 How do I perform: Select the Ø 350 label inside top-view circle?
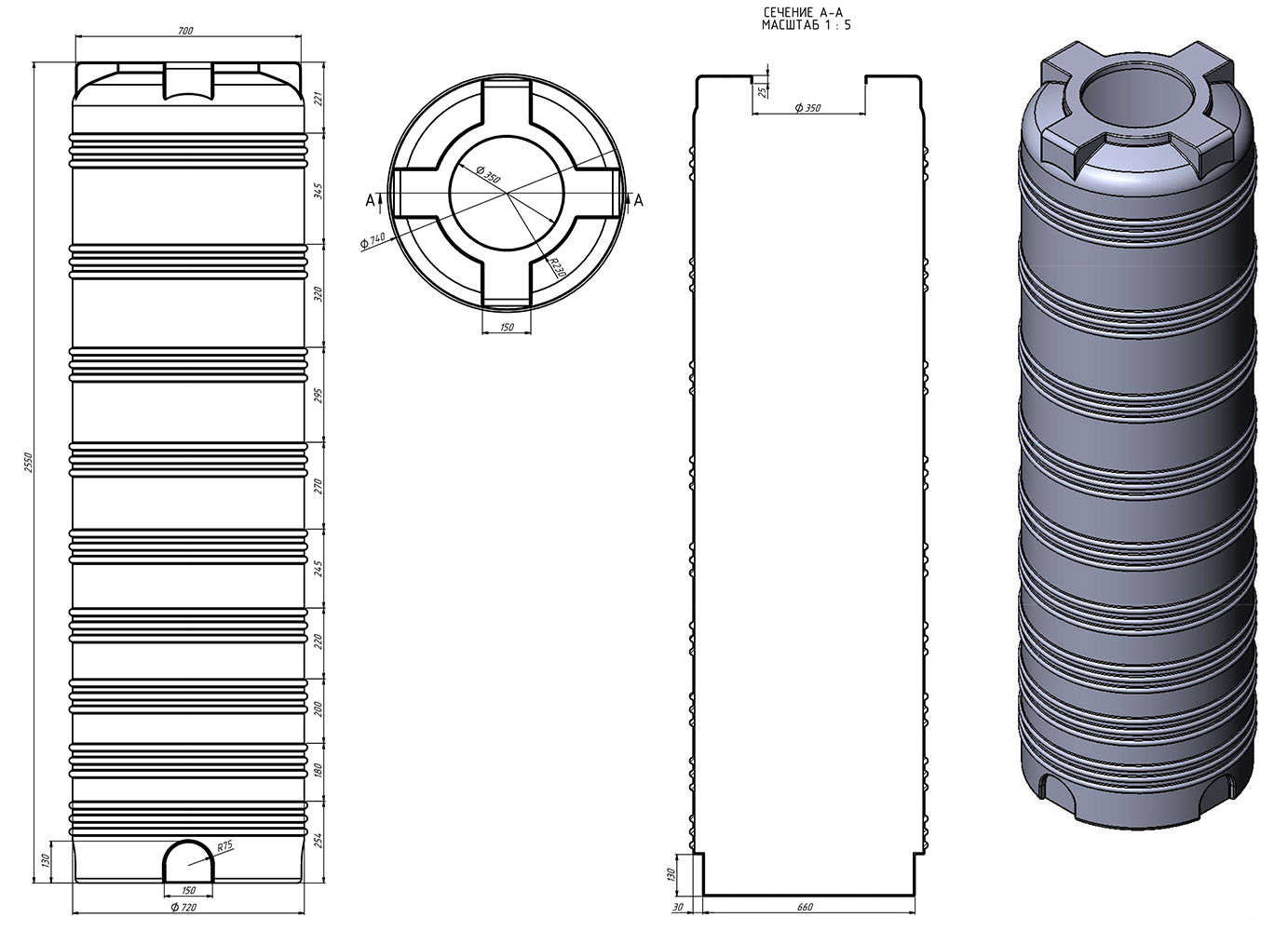click(x=488, y=174)
